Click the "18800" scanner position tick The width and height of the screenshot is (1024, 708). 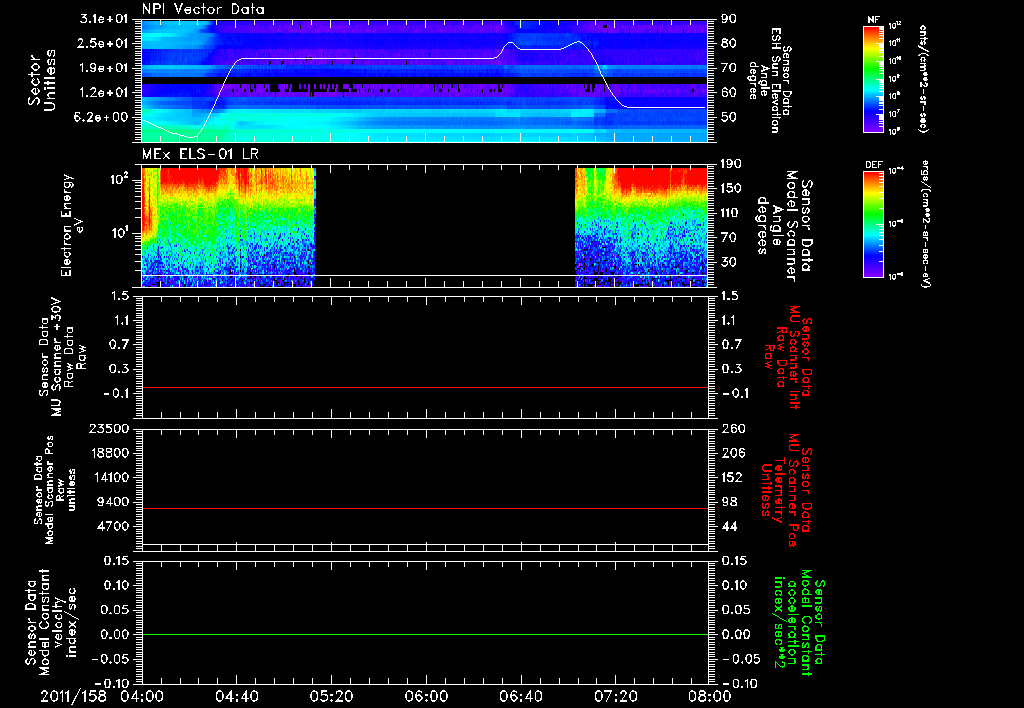click(109, 453)
